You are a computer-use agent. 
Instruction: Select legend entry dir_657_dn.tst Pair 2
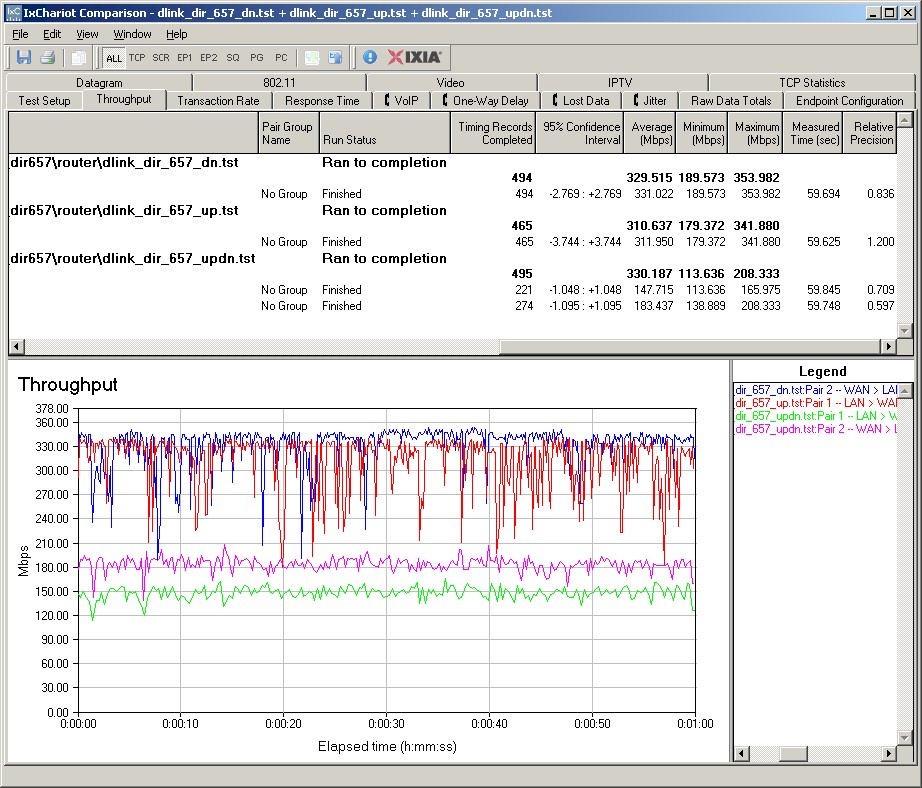pyautogui.click(x=816, y=390)
